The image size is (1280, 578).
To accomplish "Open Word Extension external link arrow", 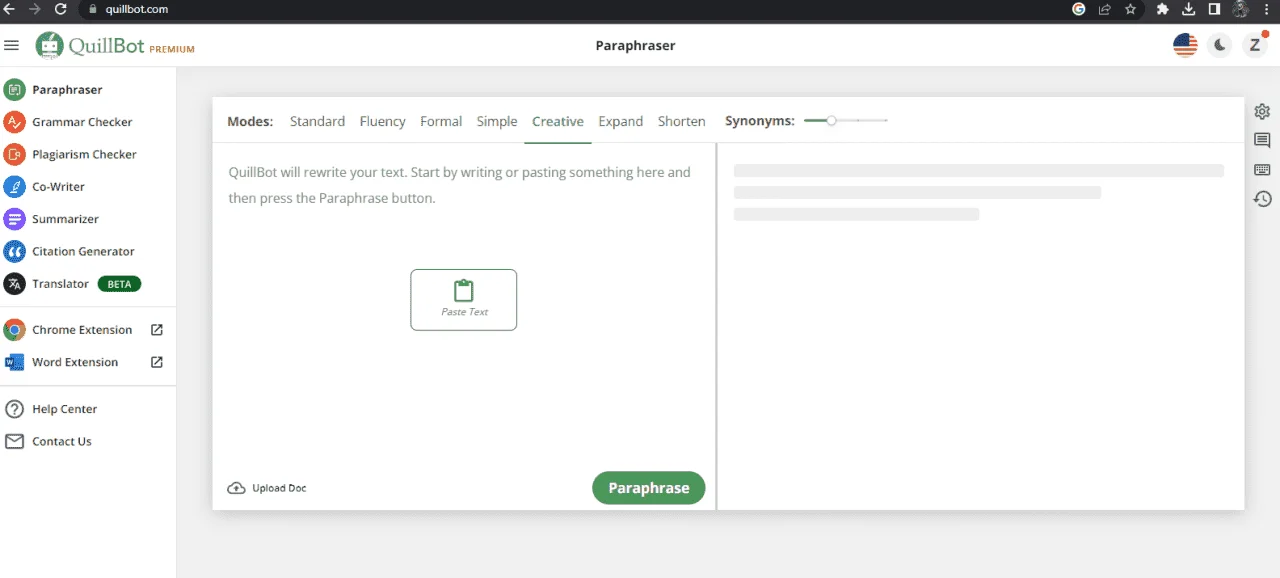I will point(157,362).
